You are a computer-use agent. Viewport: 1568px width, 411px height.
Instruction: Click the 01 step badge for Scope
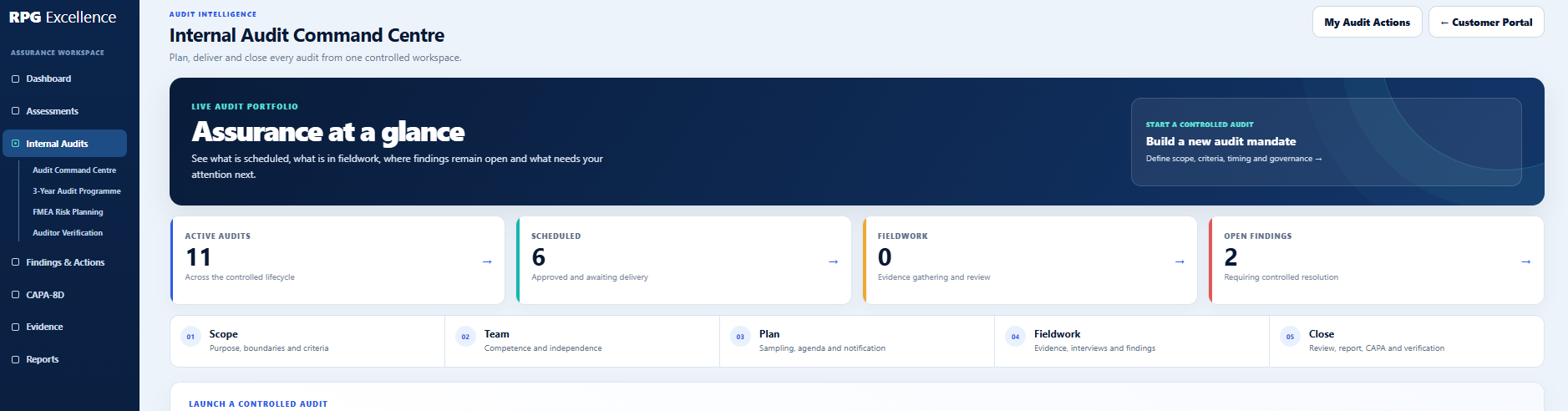190,337
